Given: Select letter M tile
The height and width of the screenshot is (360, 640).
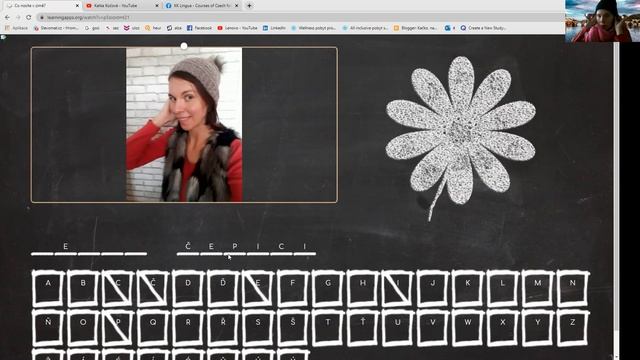Looking at the screenshot, I should click(x=538, y=288).
